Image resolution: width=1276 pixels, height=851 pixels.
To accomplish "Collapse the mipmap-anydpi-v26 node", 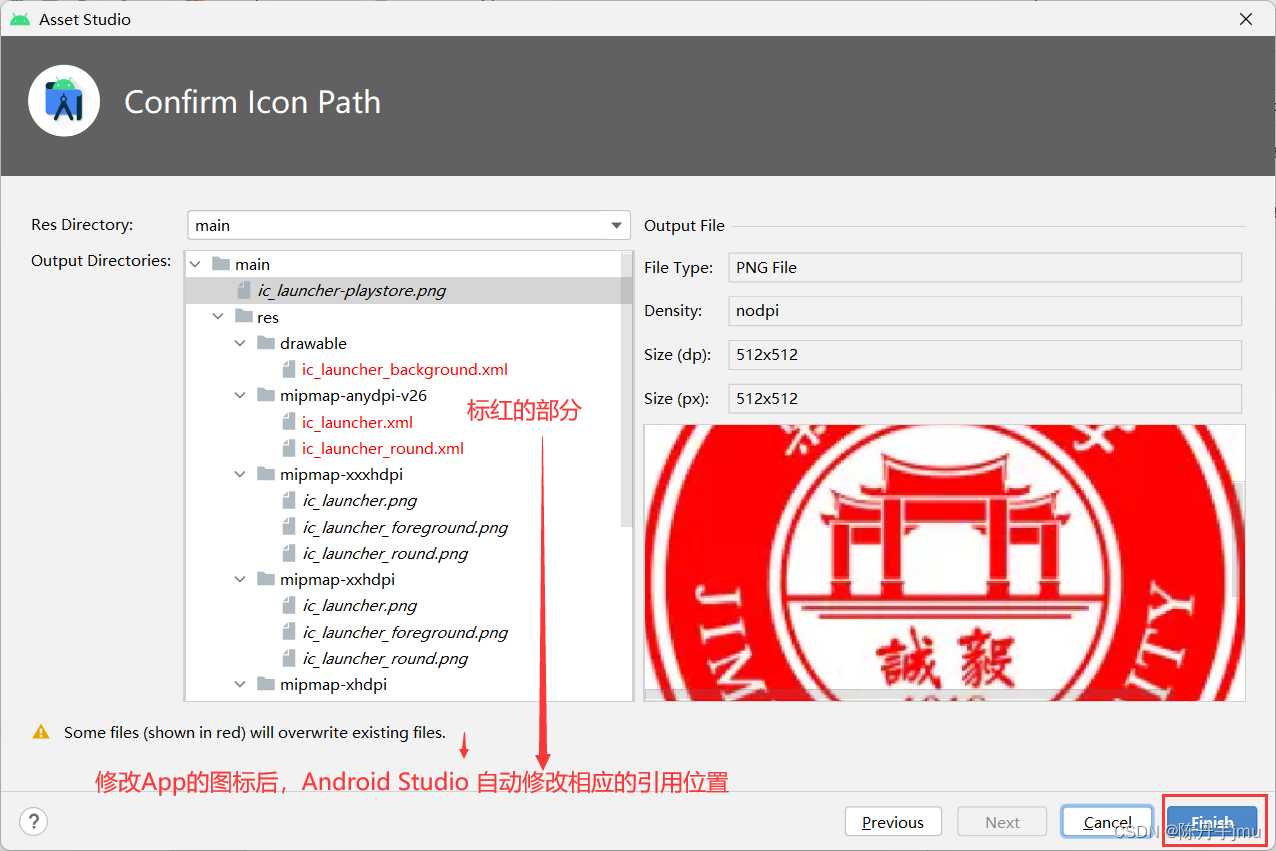I will (x=240, y=395).
